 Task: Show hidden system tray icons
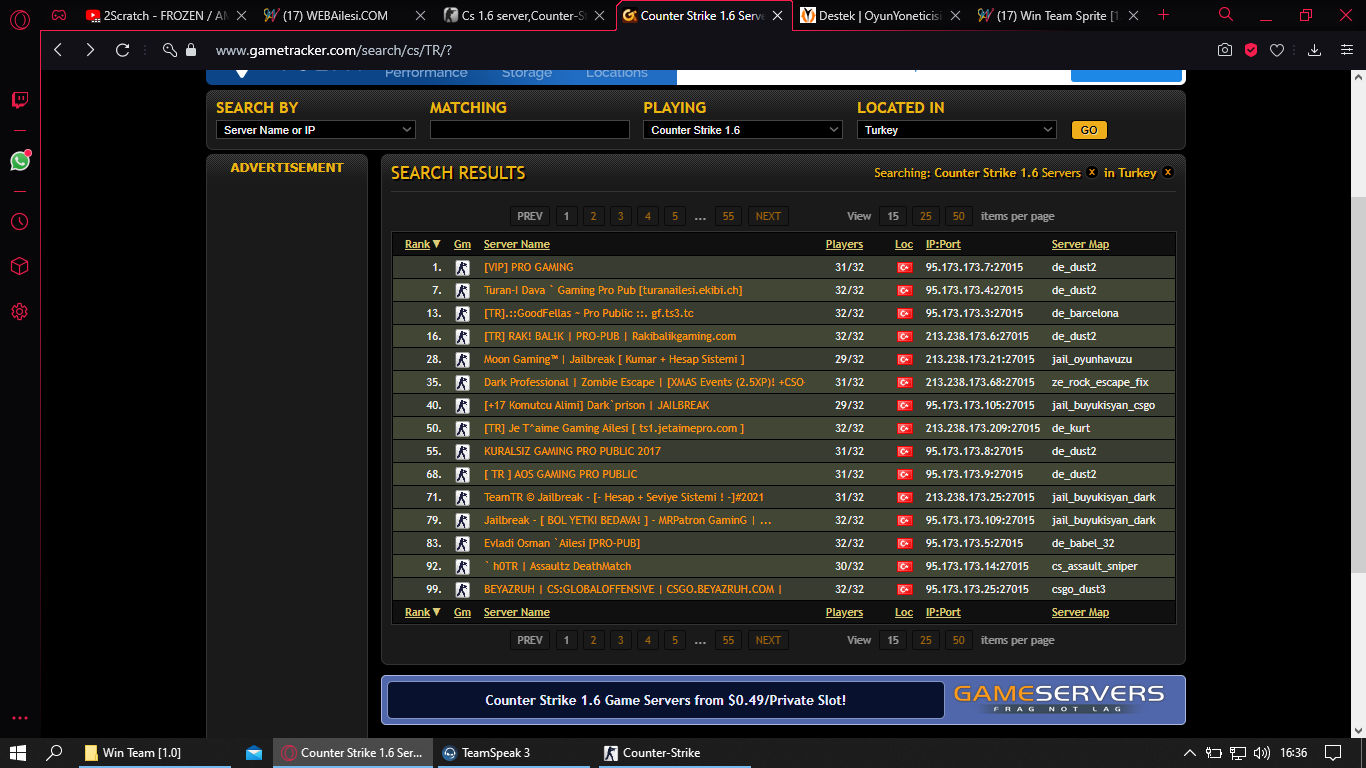(x=1190, y=753)
